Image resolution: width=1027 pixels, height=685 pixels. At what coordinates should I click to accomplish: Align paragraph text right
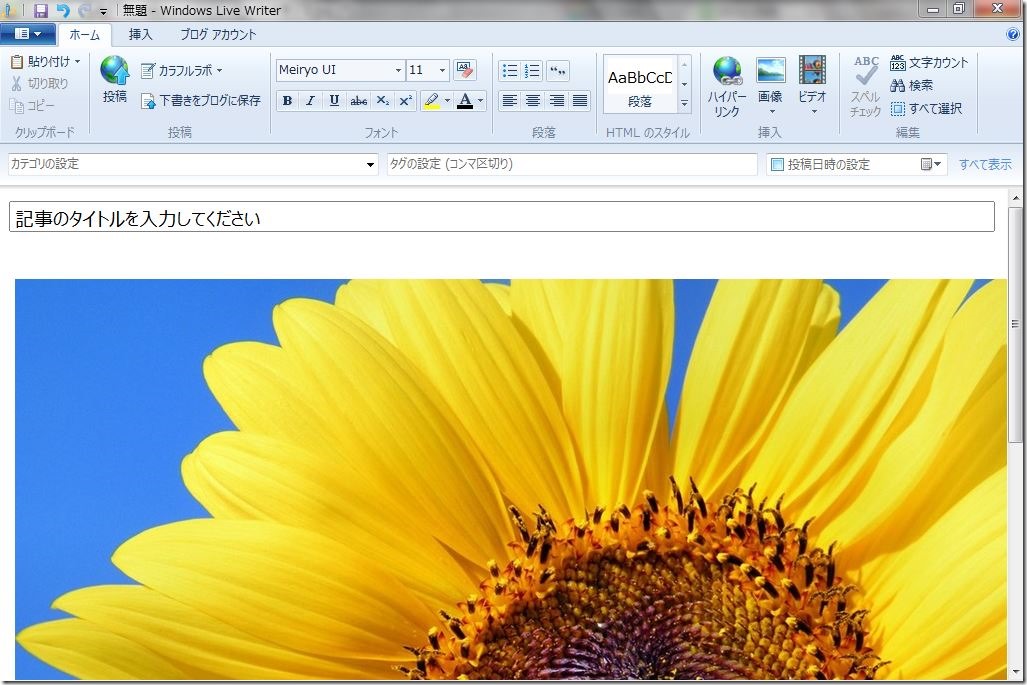tap(557, 100)
